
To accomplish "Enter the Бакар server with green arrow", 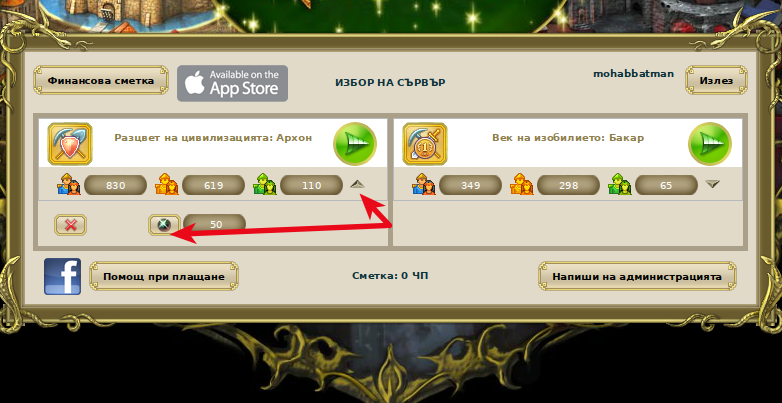I will [x=710, y=144].
